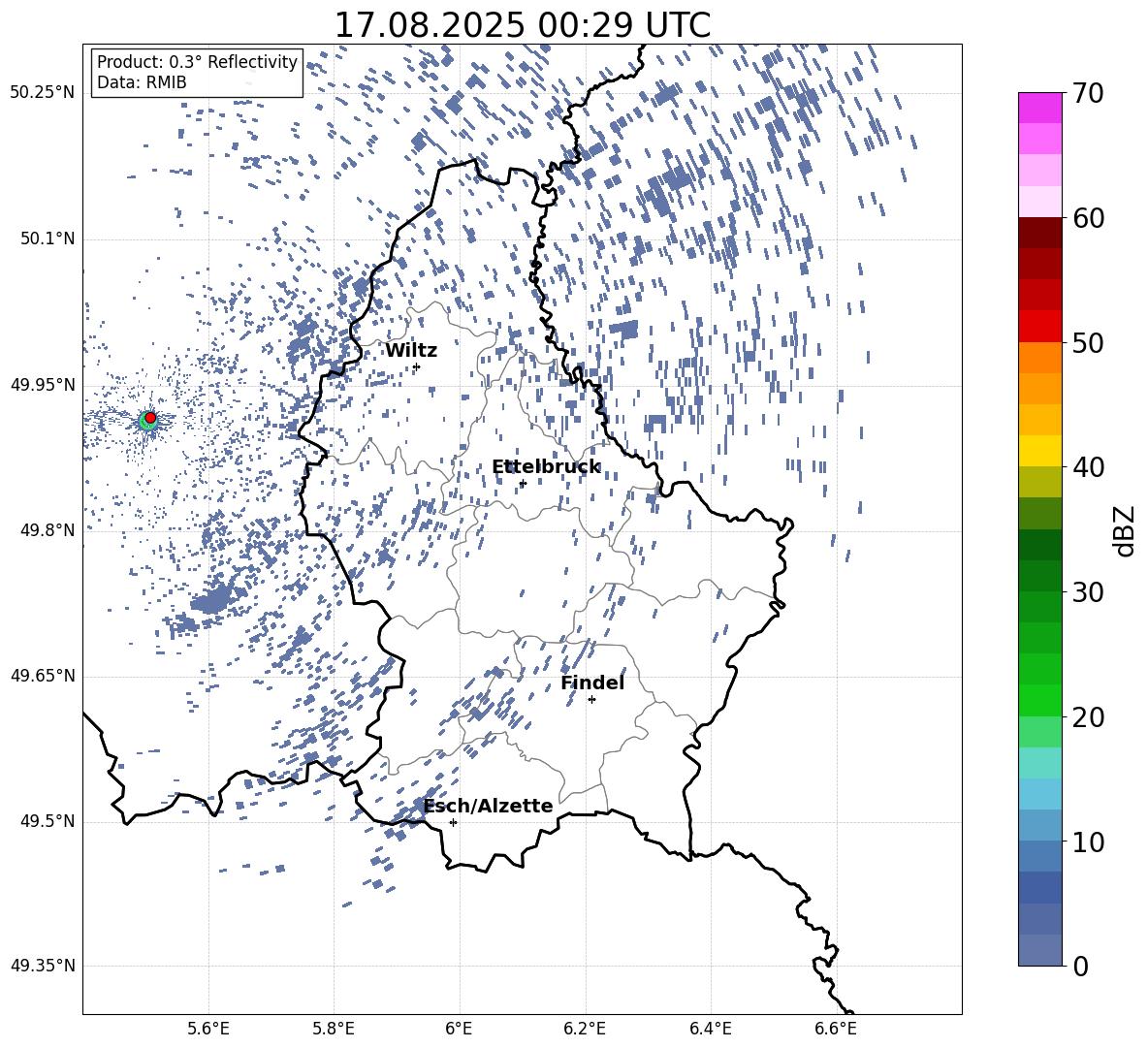Click the 40 label on colorbar
The image size is (1148, 1048).
coord(1088,467)
